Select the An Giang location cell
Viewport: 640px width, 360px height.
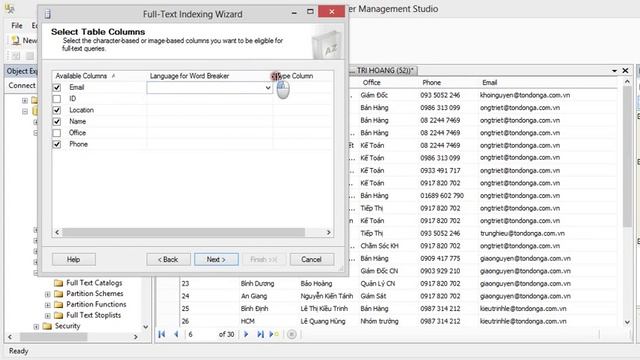pyautogui.click(x=254, y=296)
